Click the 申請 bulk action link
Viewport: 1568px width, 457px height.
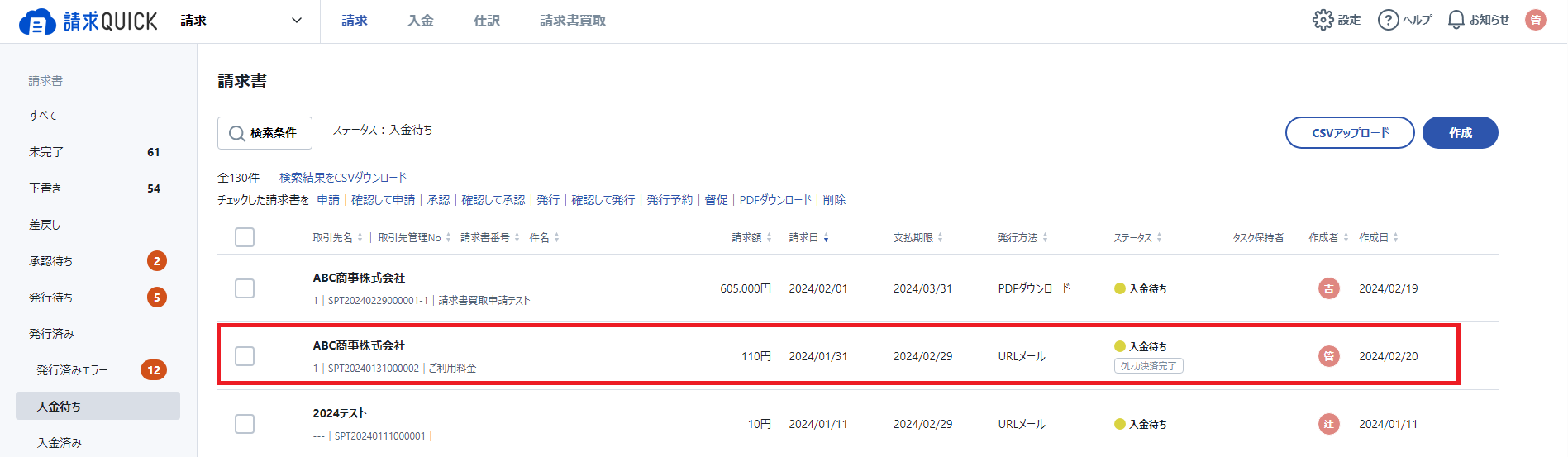[x=328, y=200]
